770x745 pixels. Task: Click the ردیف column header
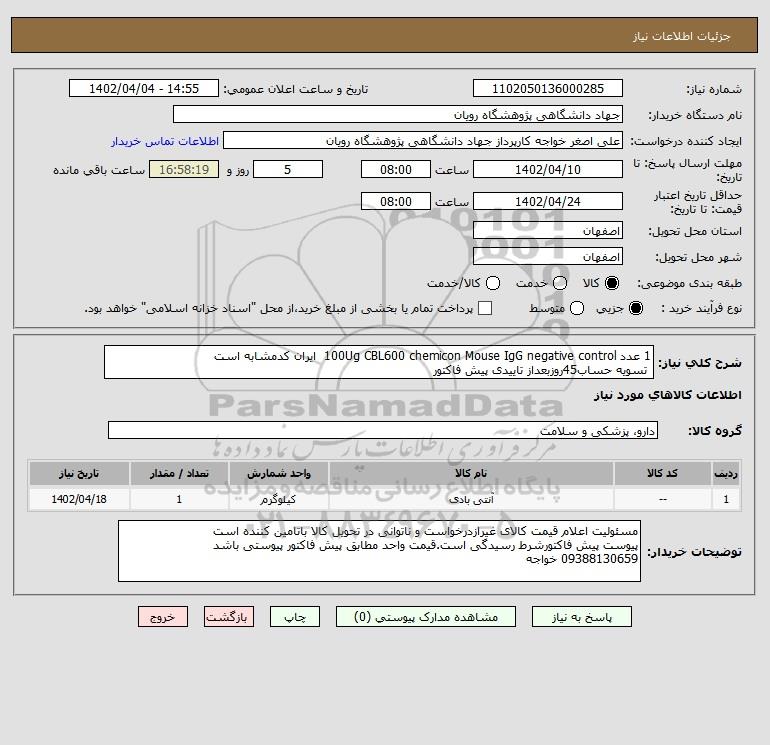click(726, 473)
